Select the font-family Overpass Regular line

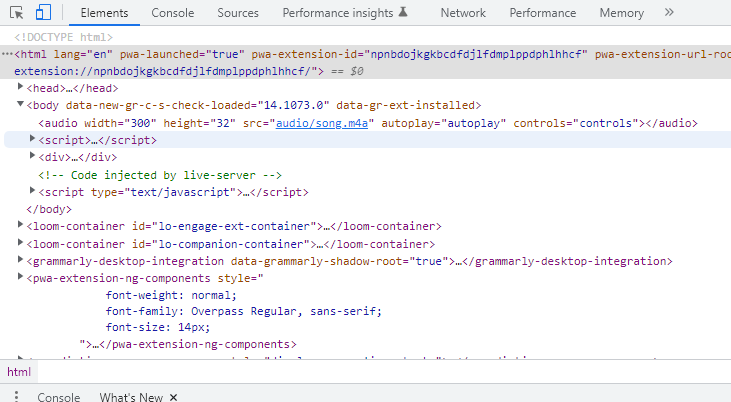pyautogui.click(x=243, y=311)
